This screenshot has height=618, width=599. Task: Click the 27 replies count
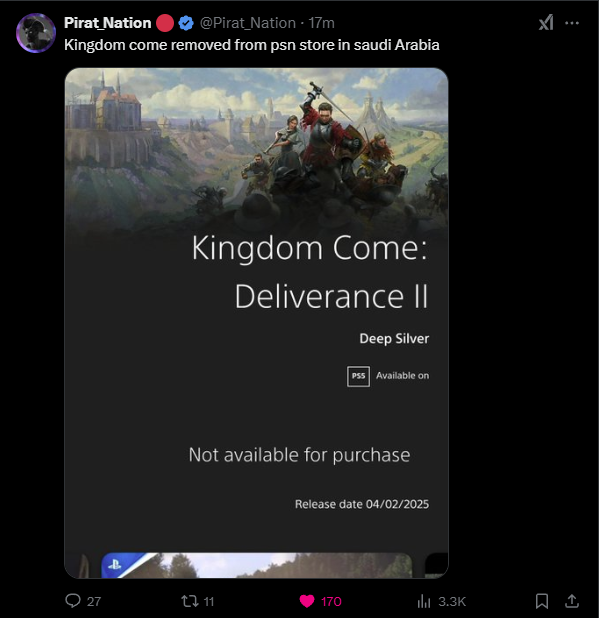[x=94, y=601]
